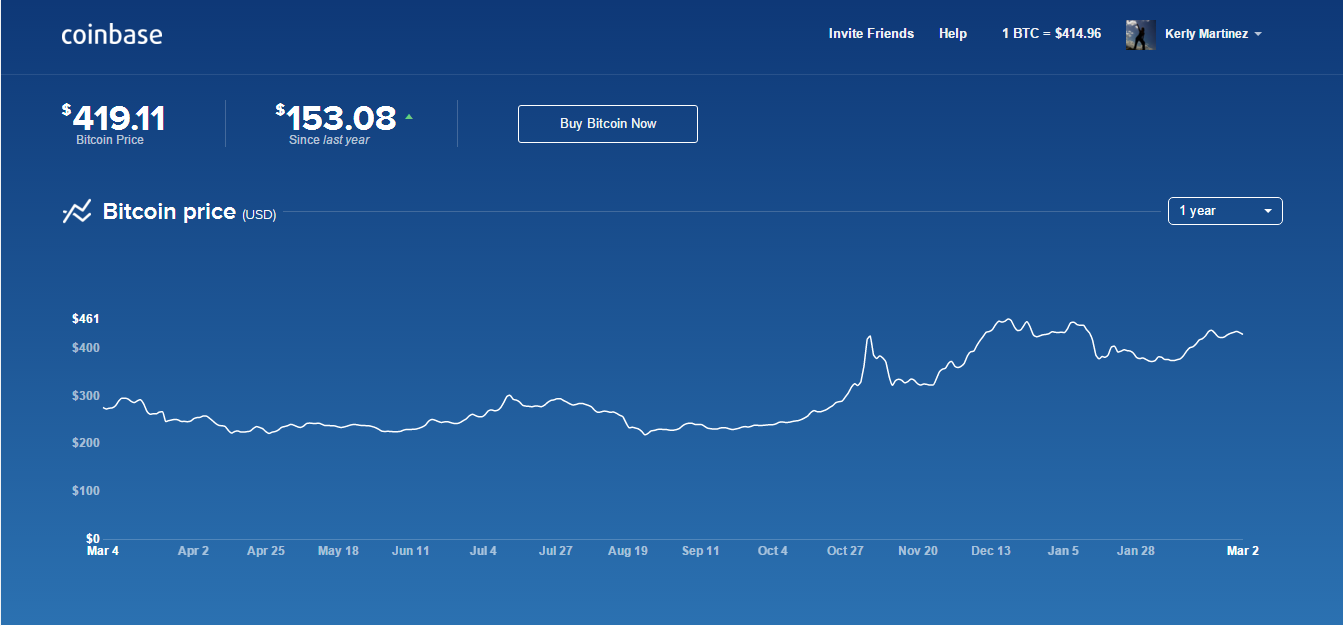Viewport: 1343px width, 626px height.
Task: Click the Jan 28 date label
Action: pos(1136,551)
